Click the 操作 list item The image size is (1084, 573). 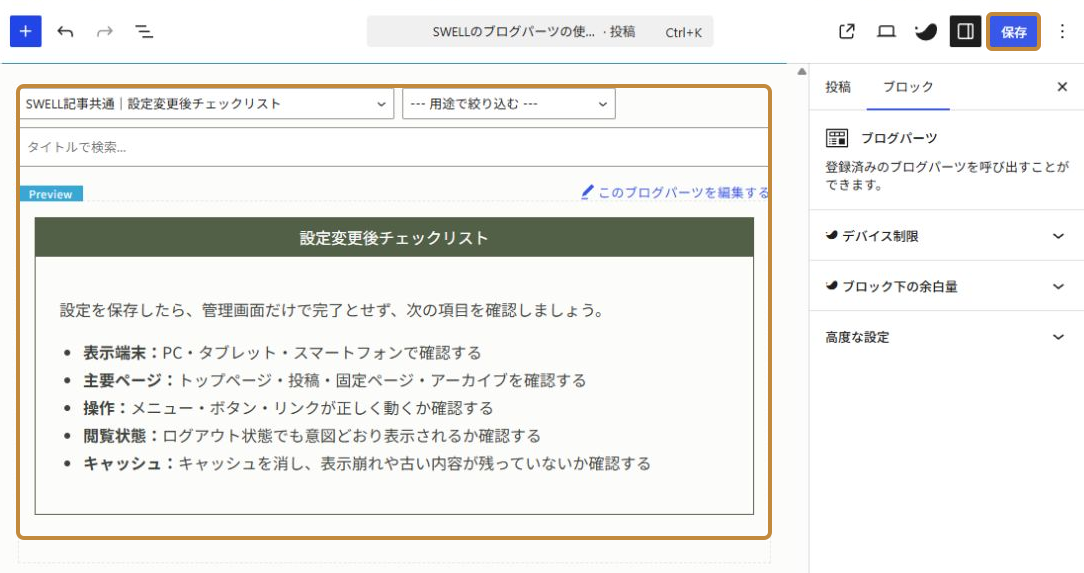coord(288,408)
